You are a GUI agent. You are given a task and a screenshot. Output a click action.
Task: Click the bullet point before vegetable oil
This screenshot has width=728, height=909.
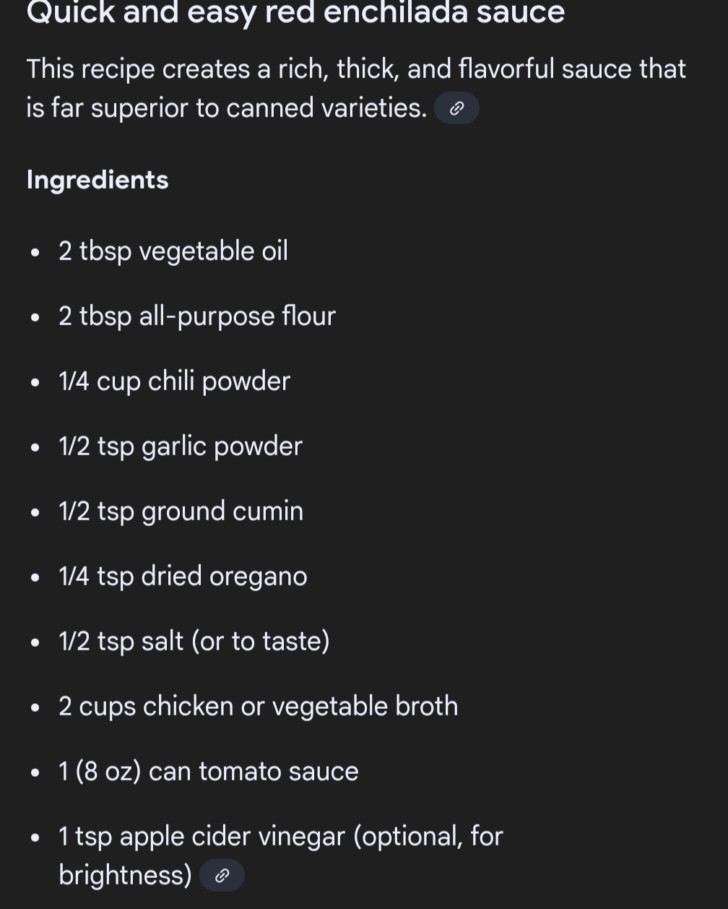[x=35, y=252]
